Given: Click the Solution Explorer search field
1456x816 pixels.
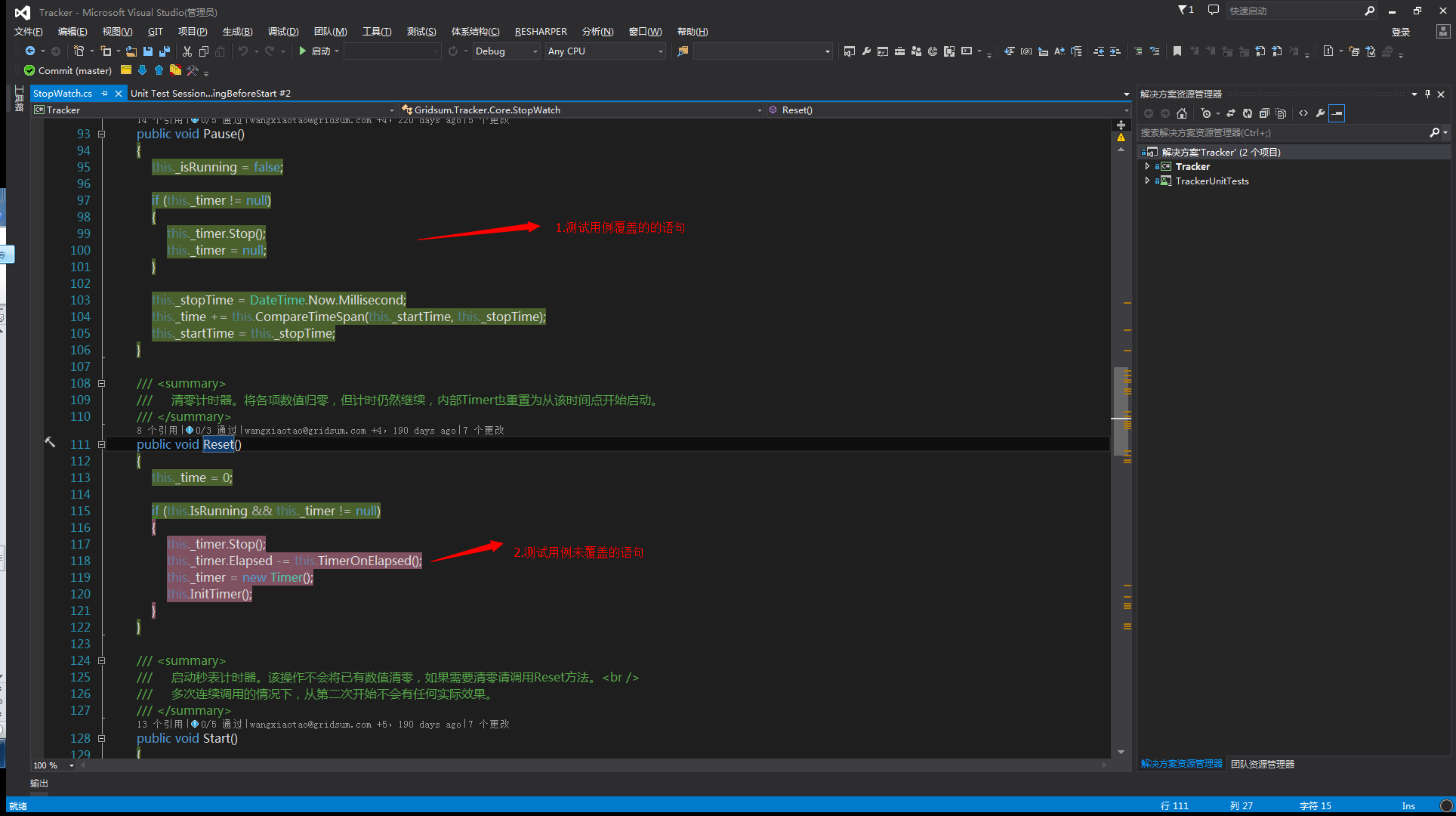Looking at the screenshot, I should [1284, 132].
